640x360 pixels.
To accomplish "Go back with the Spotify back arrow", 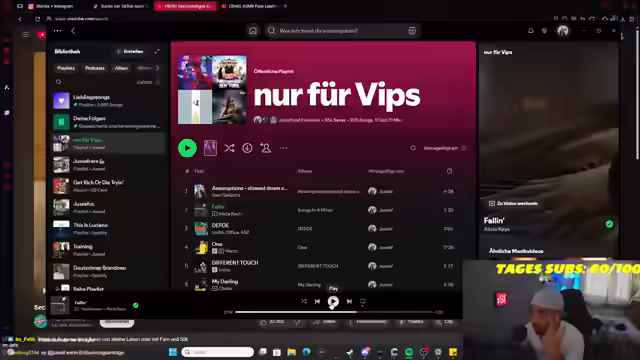I will coord(73,31).
